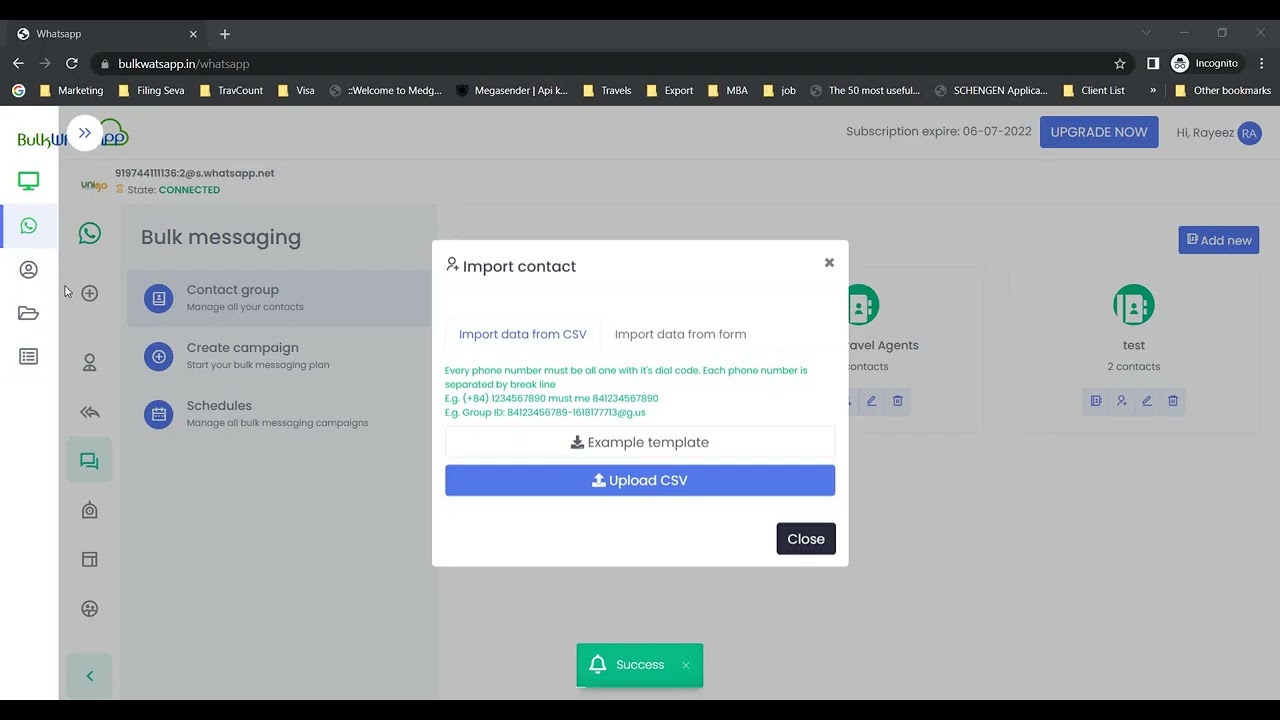Viewport: 1280px width, 720px height.
Task: Toggle the Chrome side panel icon
Action: pyautogui.click(x=1153, y=63)
